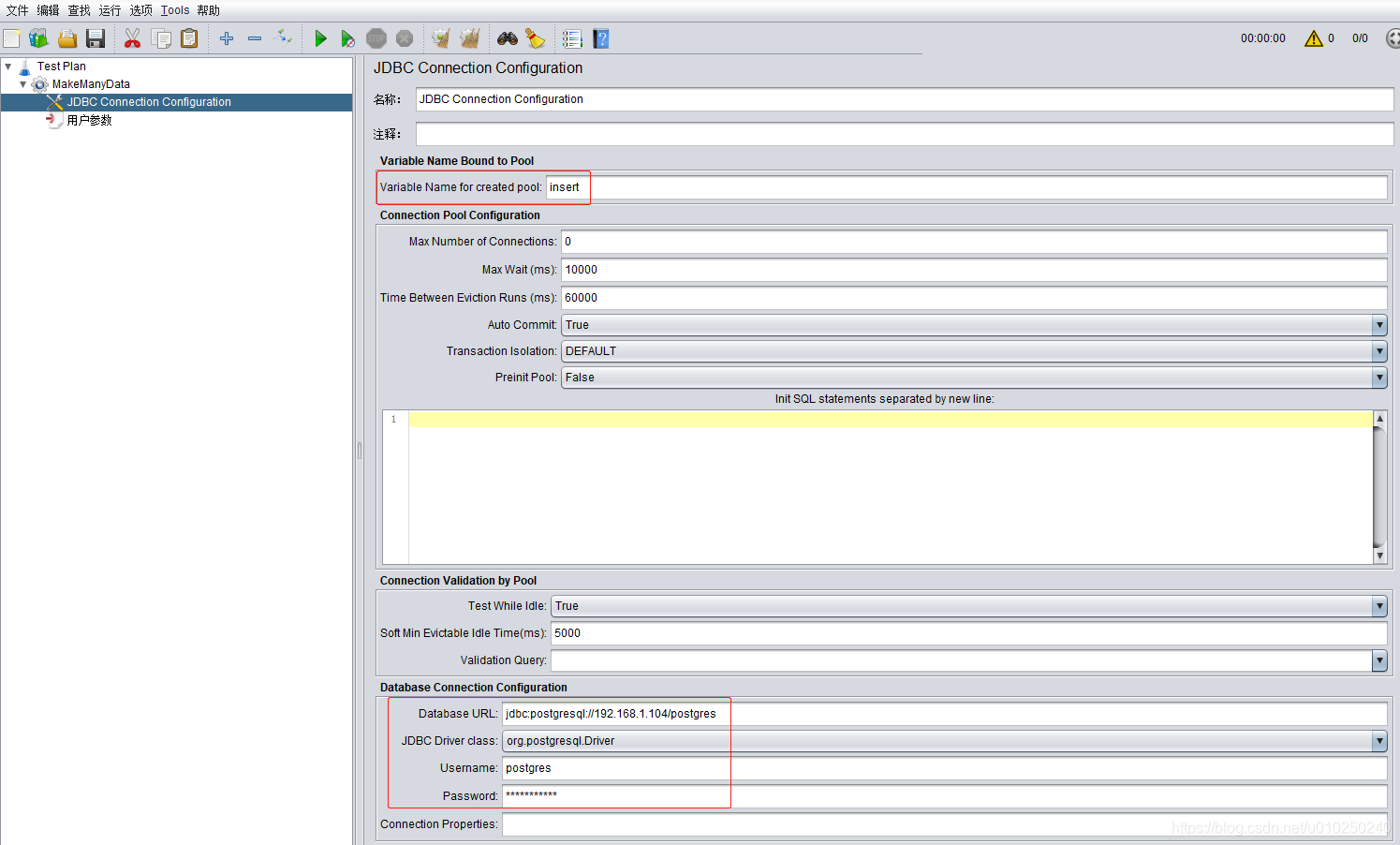Screen dimensions: 1400x845
Task: Open the 运行 menu
Action: pos(110,10)
